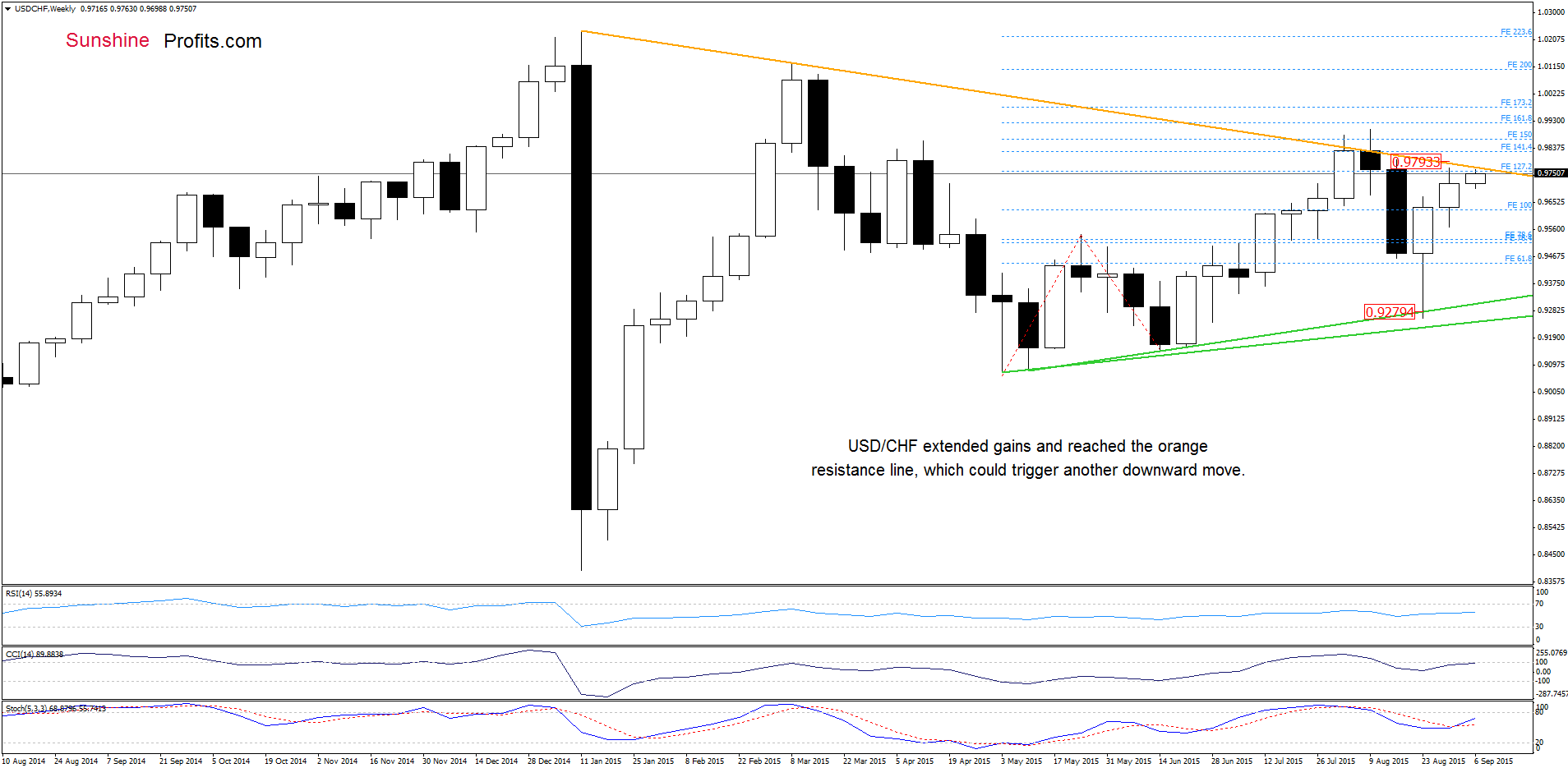
Task: Click the CCI(14) 89.8838 indicator label
Action: (35, 654)
